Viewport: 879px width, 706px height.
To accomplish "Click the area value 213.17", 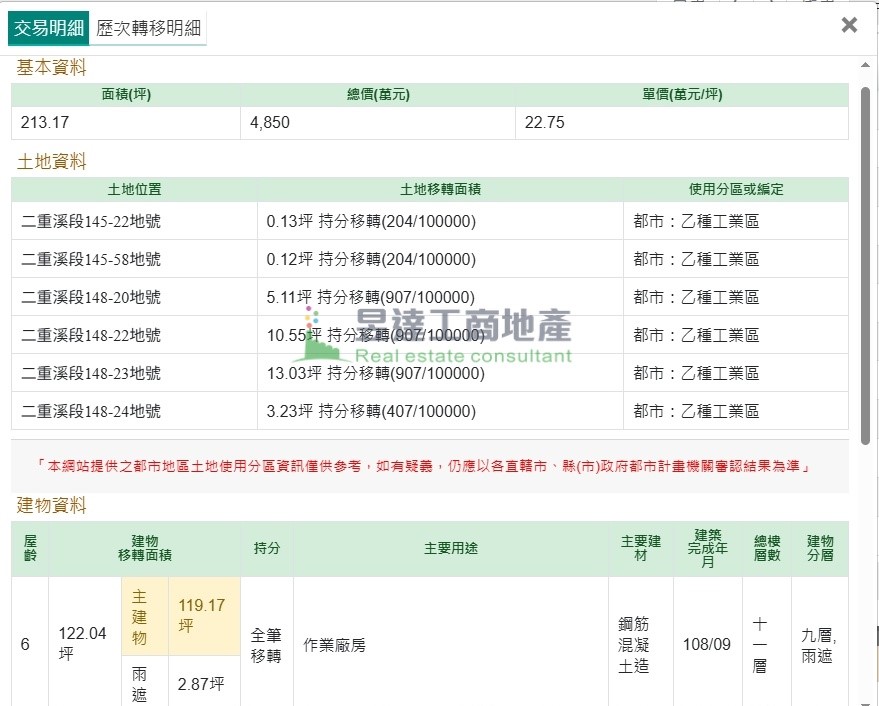I will pos(45,123).
